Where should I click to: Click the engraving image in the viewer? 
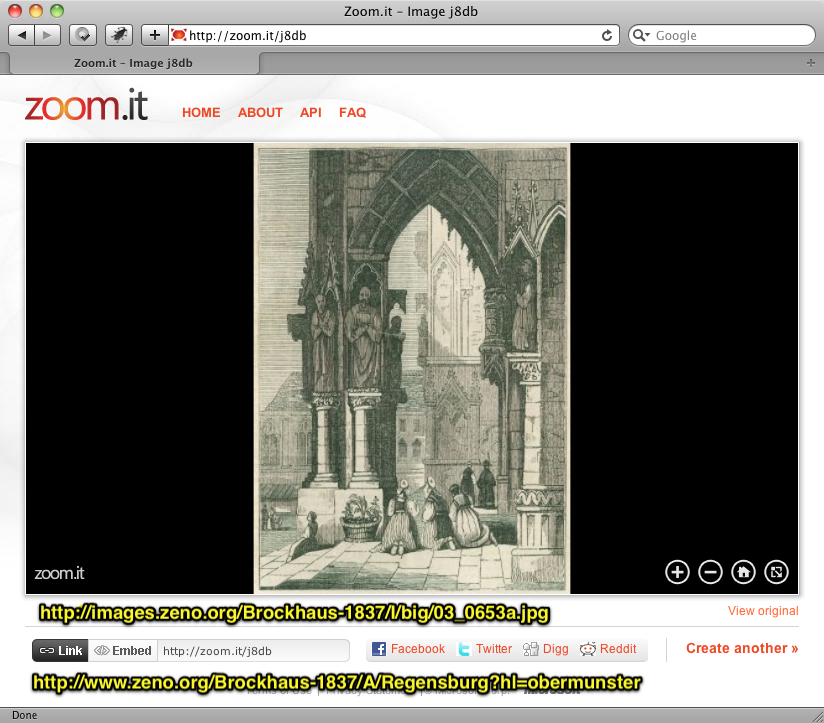(412, 368)
